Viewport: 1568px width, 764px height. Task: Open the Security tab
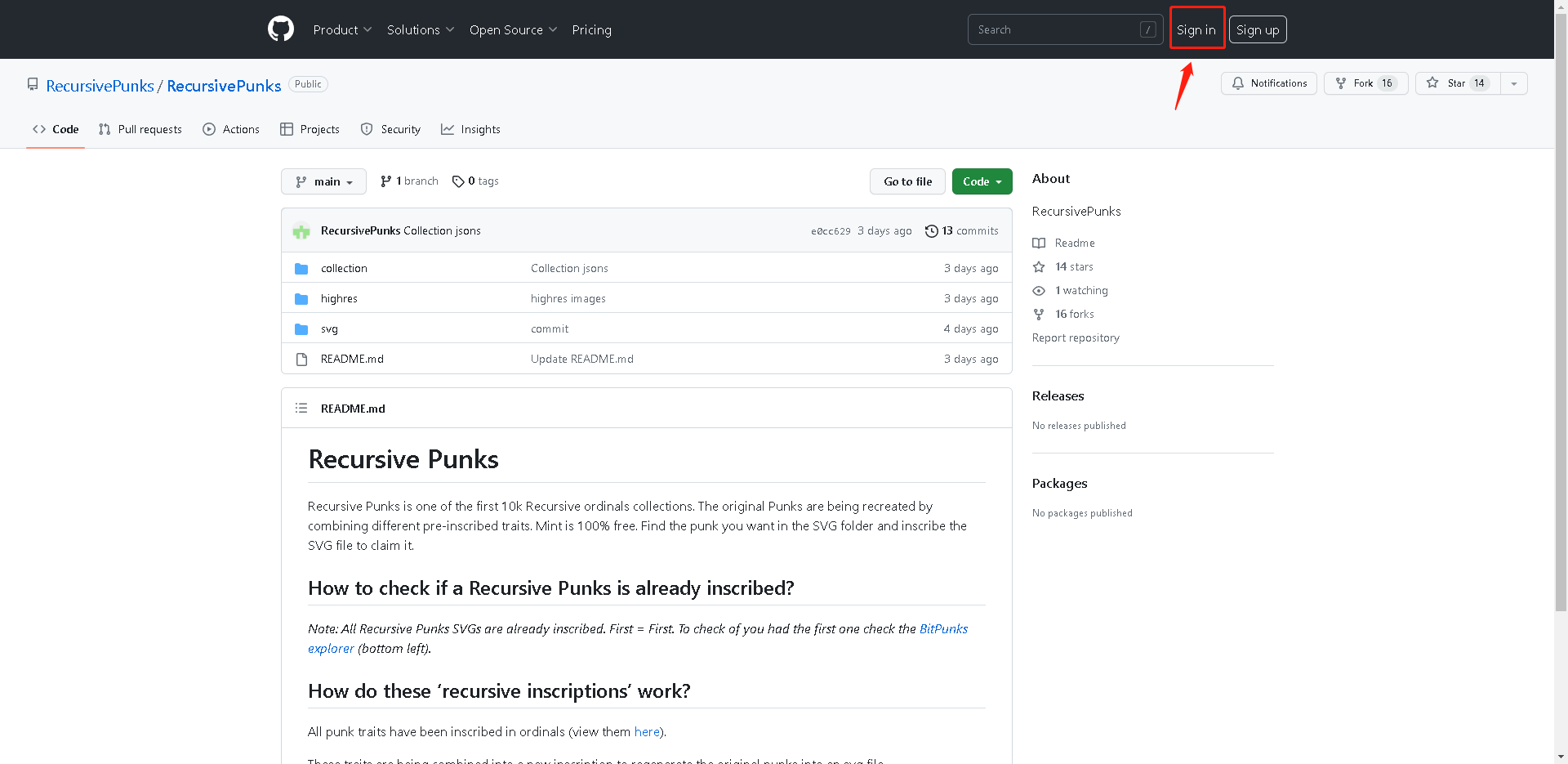point(390,129)
